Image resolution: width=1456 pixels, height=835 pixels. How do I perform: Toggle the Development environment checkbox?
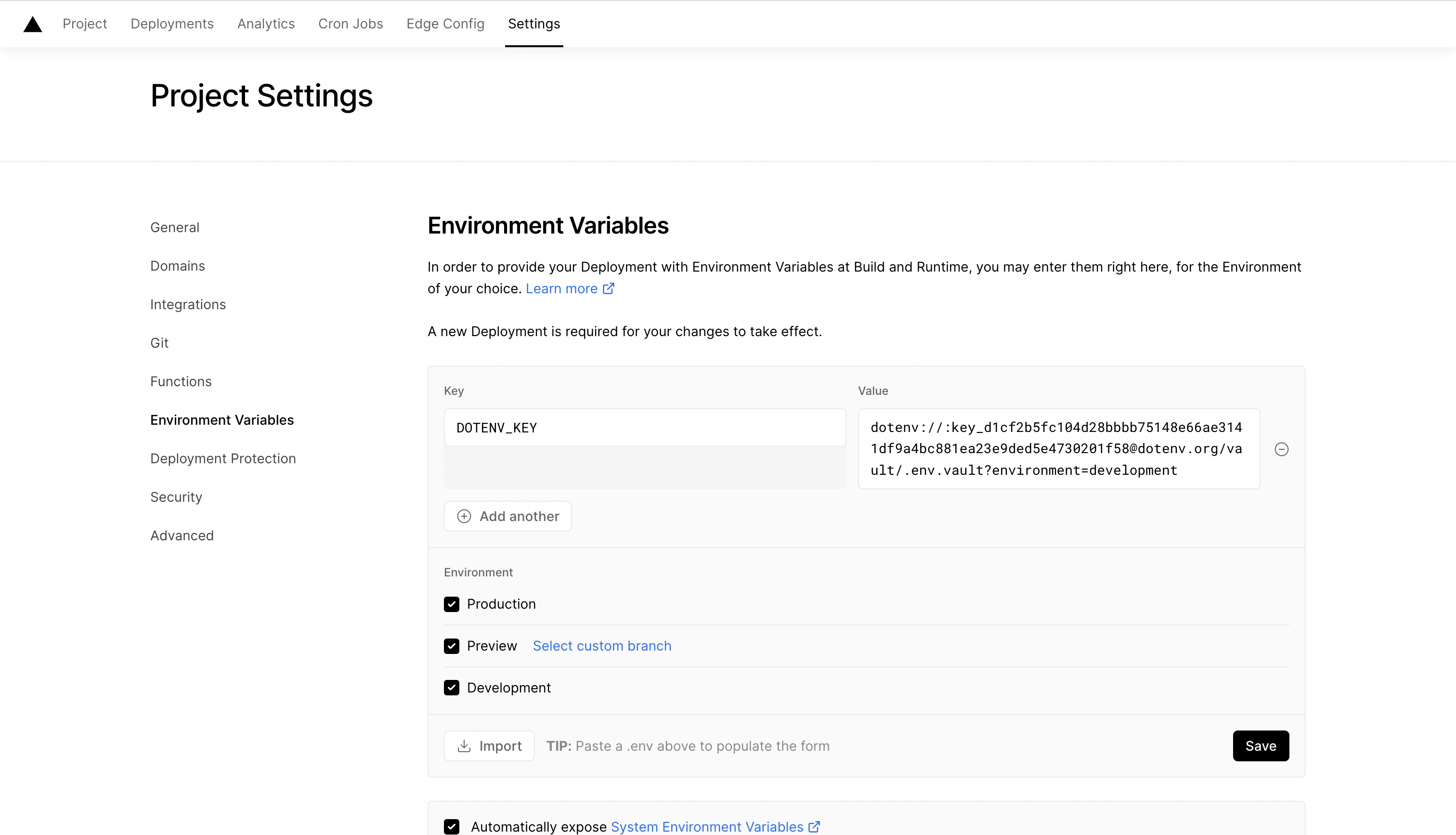click(x=451, y=688)
